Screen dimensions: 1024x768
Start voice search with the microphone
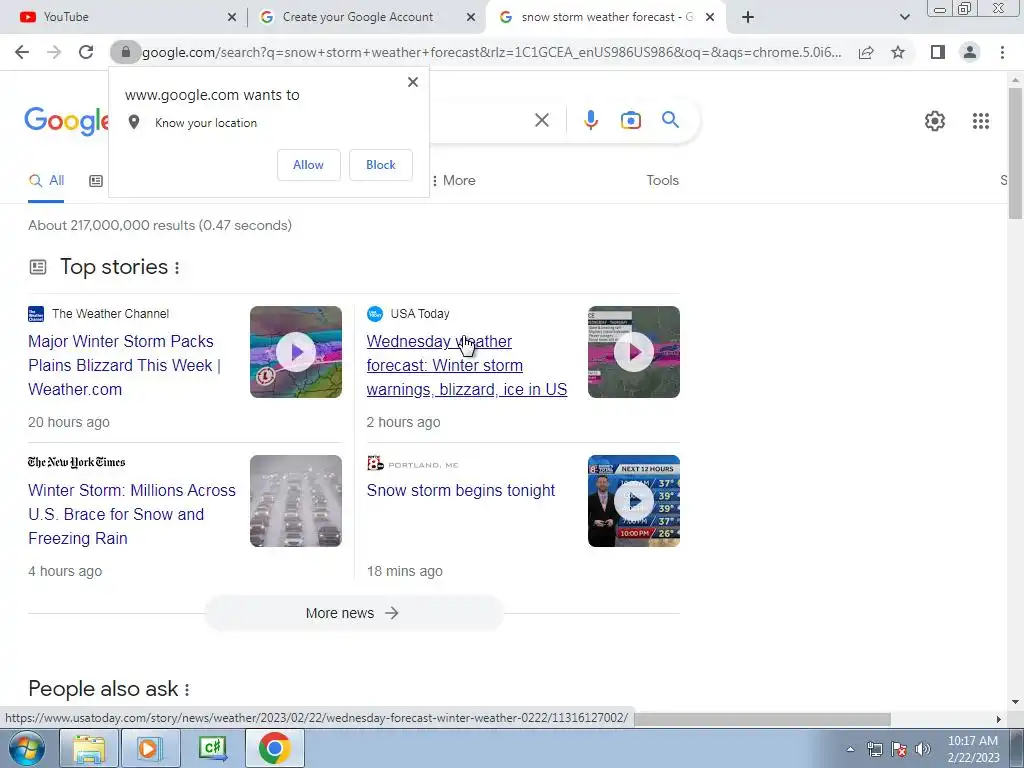coord(590,120)
